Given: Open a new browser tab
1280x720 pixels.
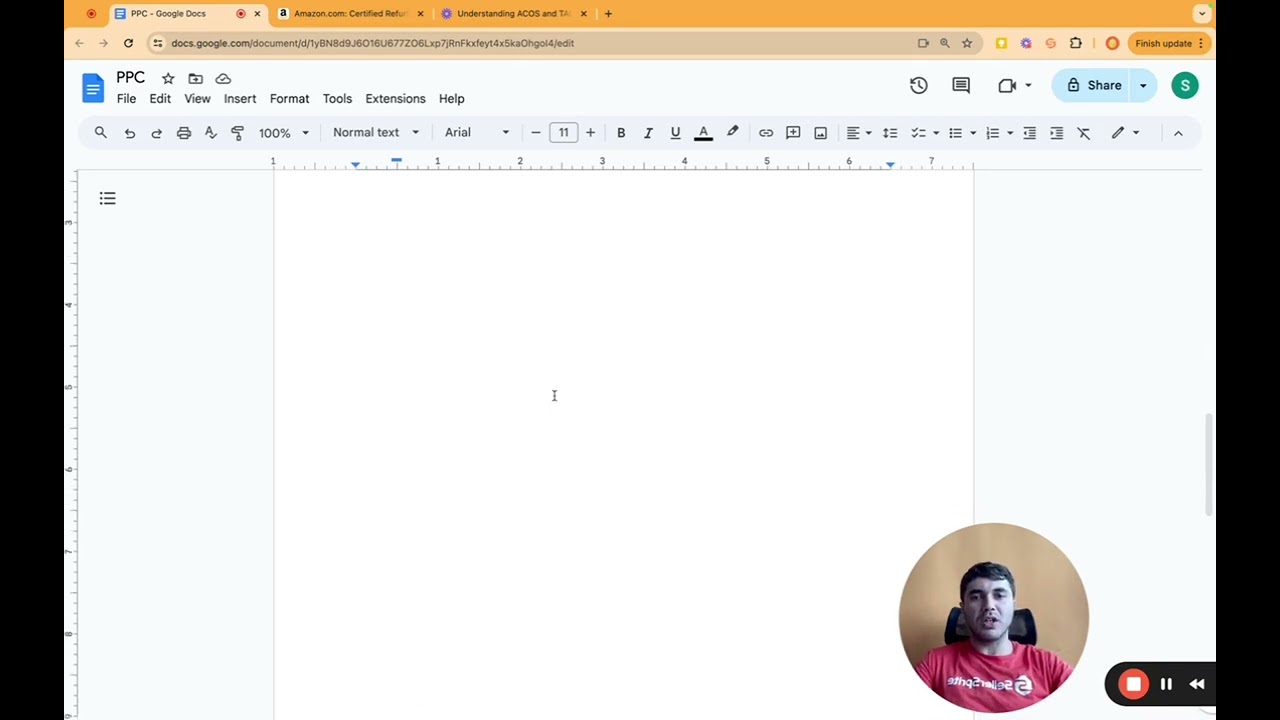Looking at the screenshot, I should pos(608,14).
